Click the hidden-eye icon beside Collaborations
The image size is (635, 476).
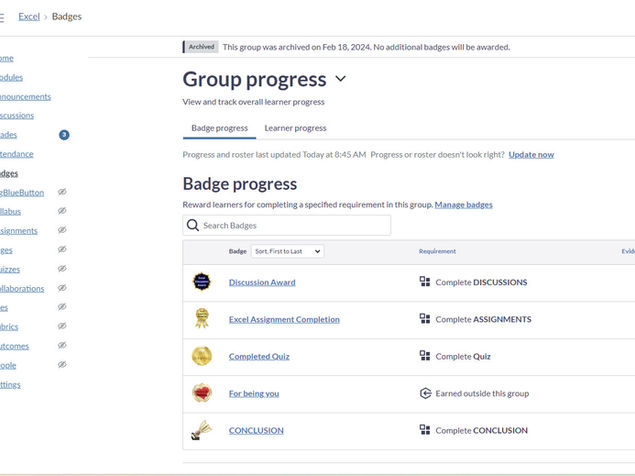62,288
